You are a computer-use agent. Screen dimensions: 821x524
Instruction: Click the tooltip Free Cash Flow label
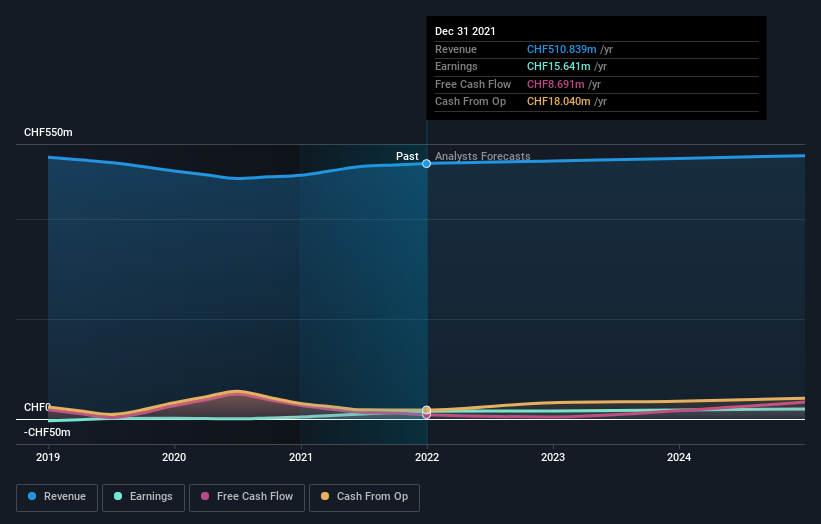tap(473, 84)
